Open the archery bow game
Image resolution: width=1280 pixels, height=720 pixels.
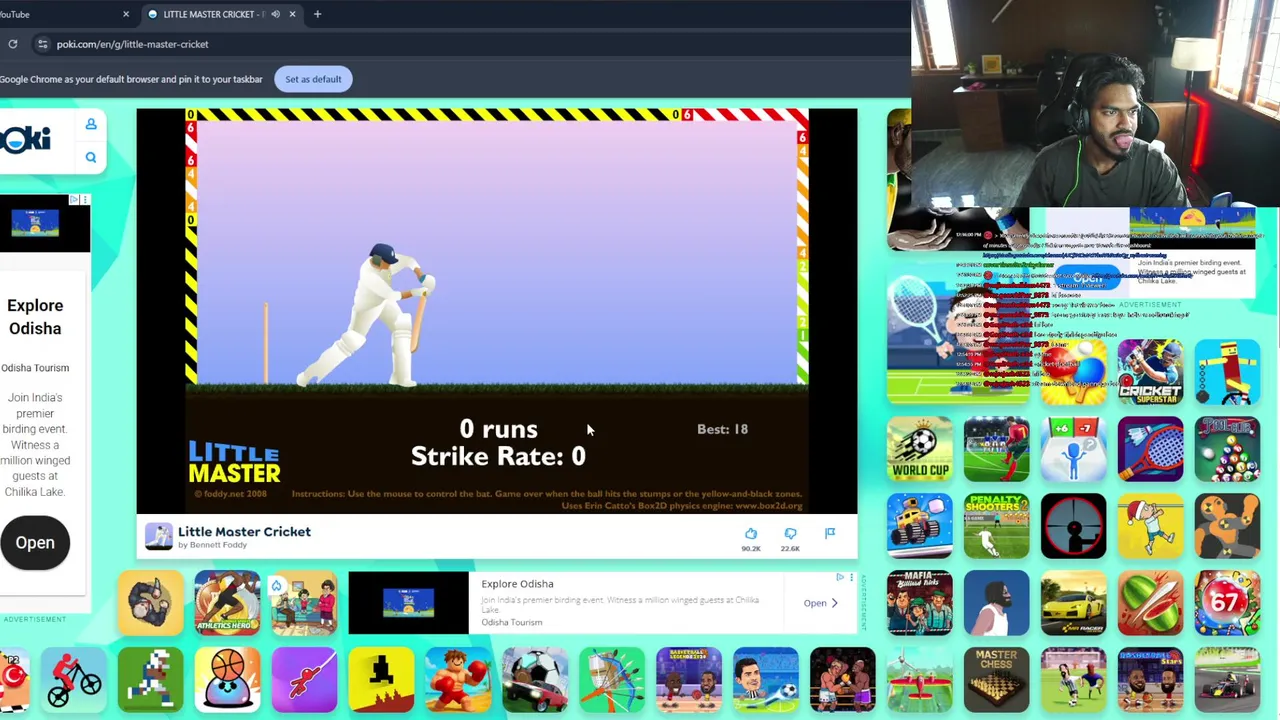612,680
